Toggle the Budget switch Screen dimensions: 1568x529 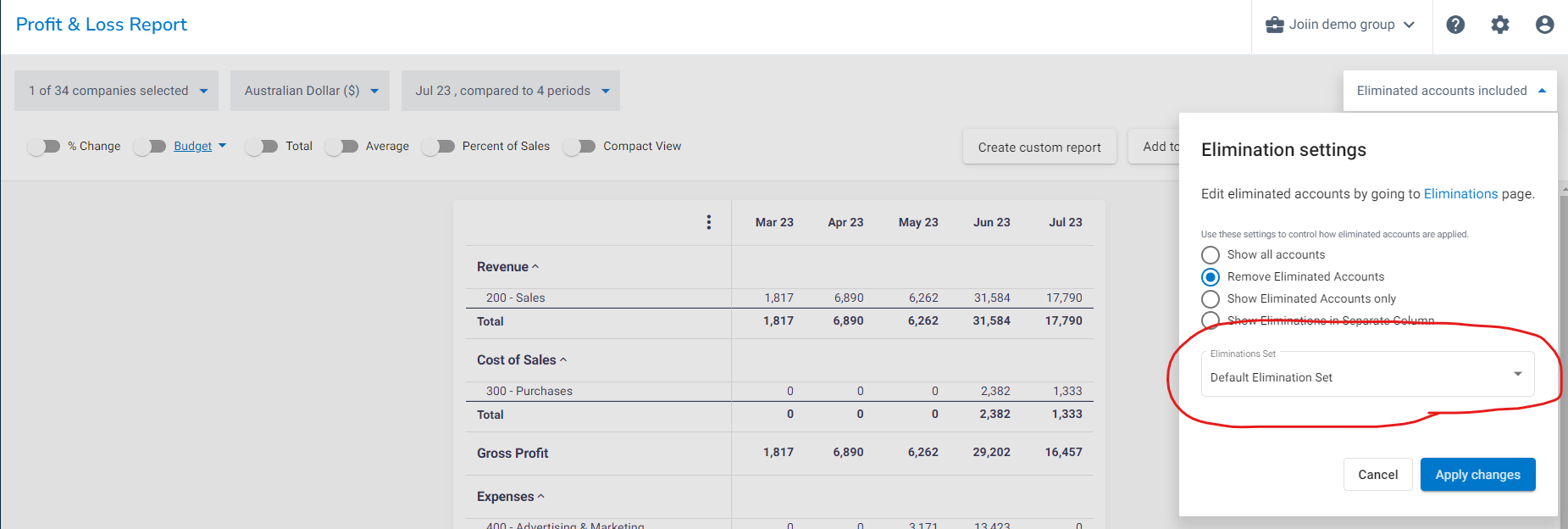click(150, 147)
